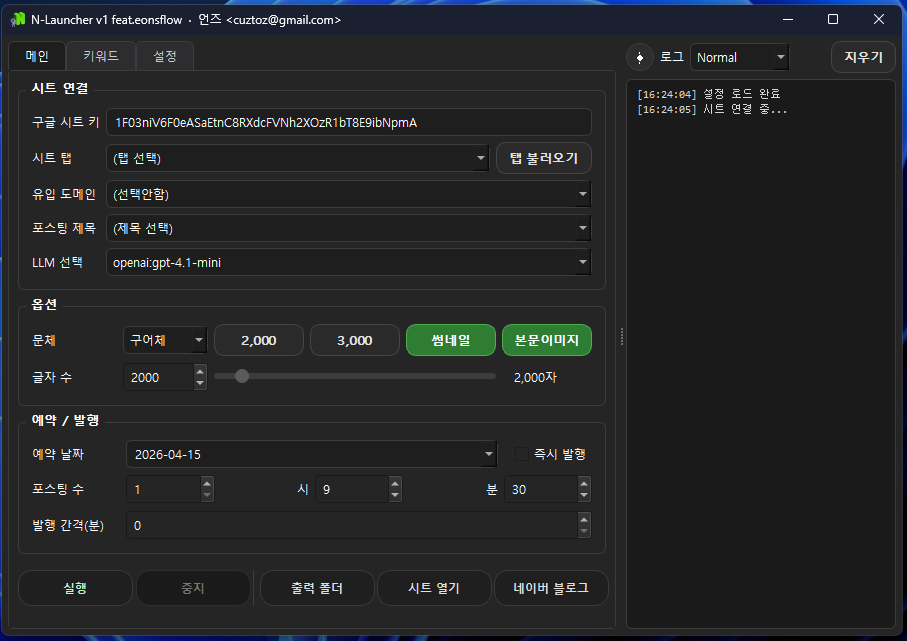Increase the 분 minute value
The height and width of the screenshot is (641, 907).
(584, 483)
